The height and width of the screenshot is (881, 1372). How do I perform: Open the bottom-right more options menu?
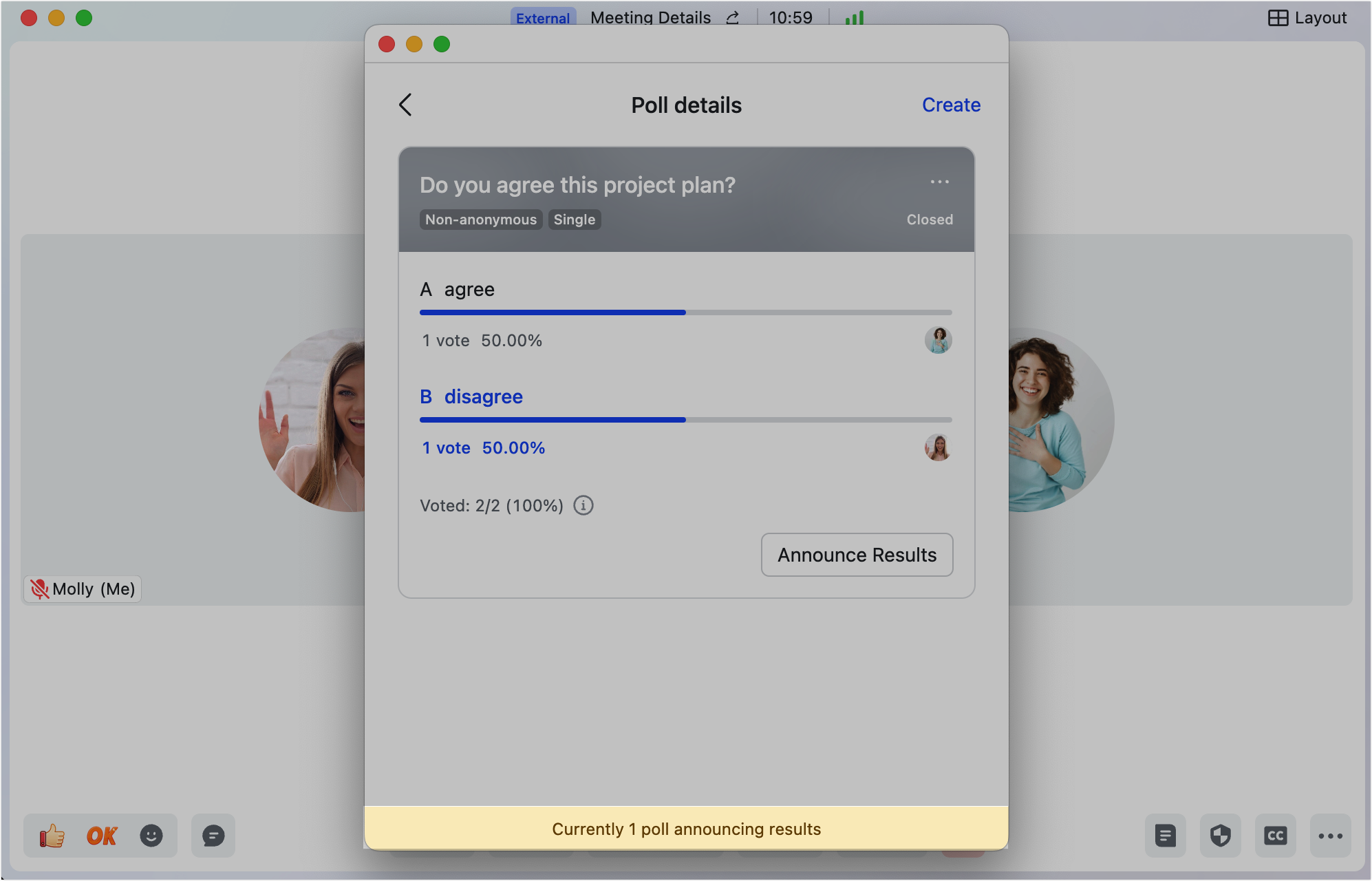(x=1330, y=836)
